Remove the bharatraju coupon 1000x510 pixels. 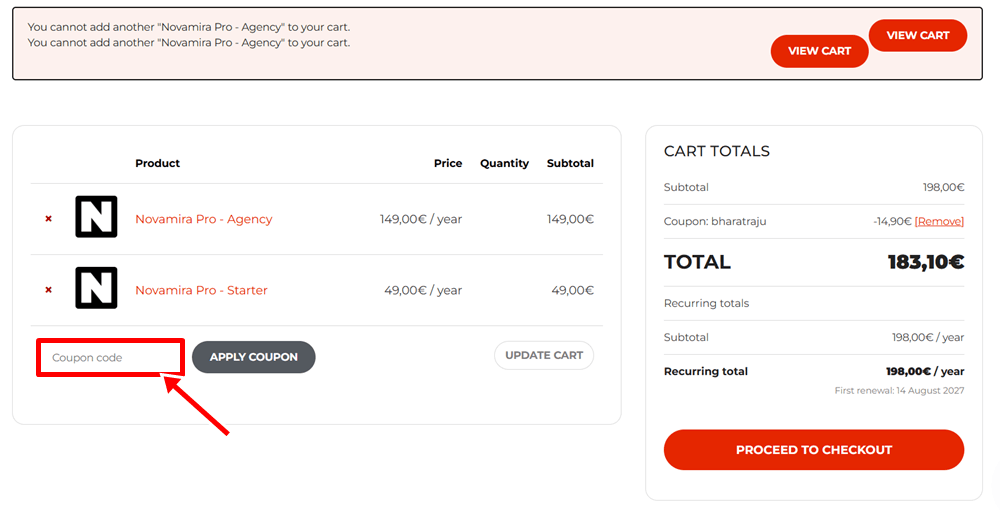939,221
